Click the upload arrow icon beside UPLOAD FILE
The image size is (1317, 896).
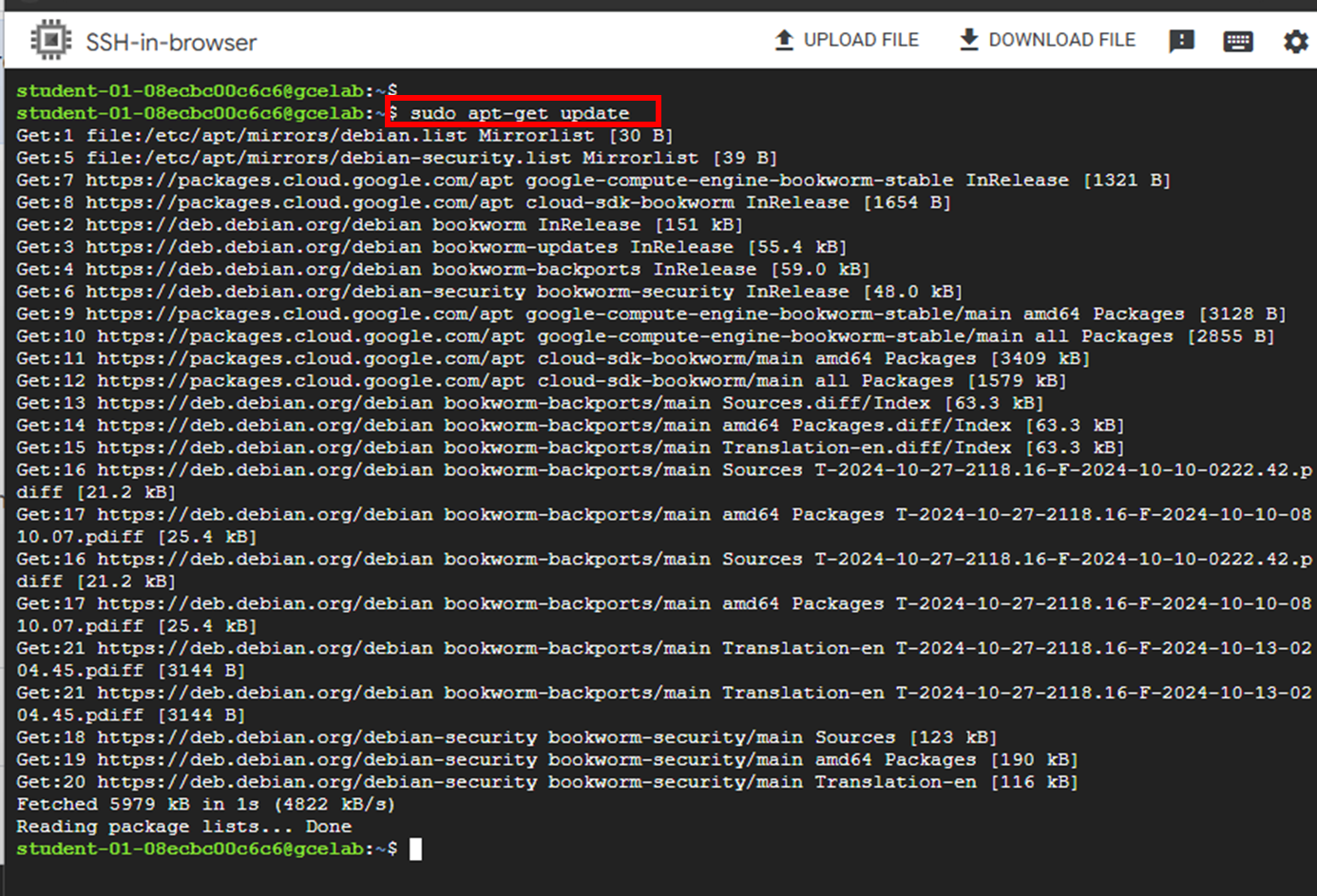coord(784,40)
